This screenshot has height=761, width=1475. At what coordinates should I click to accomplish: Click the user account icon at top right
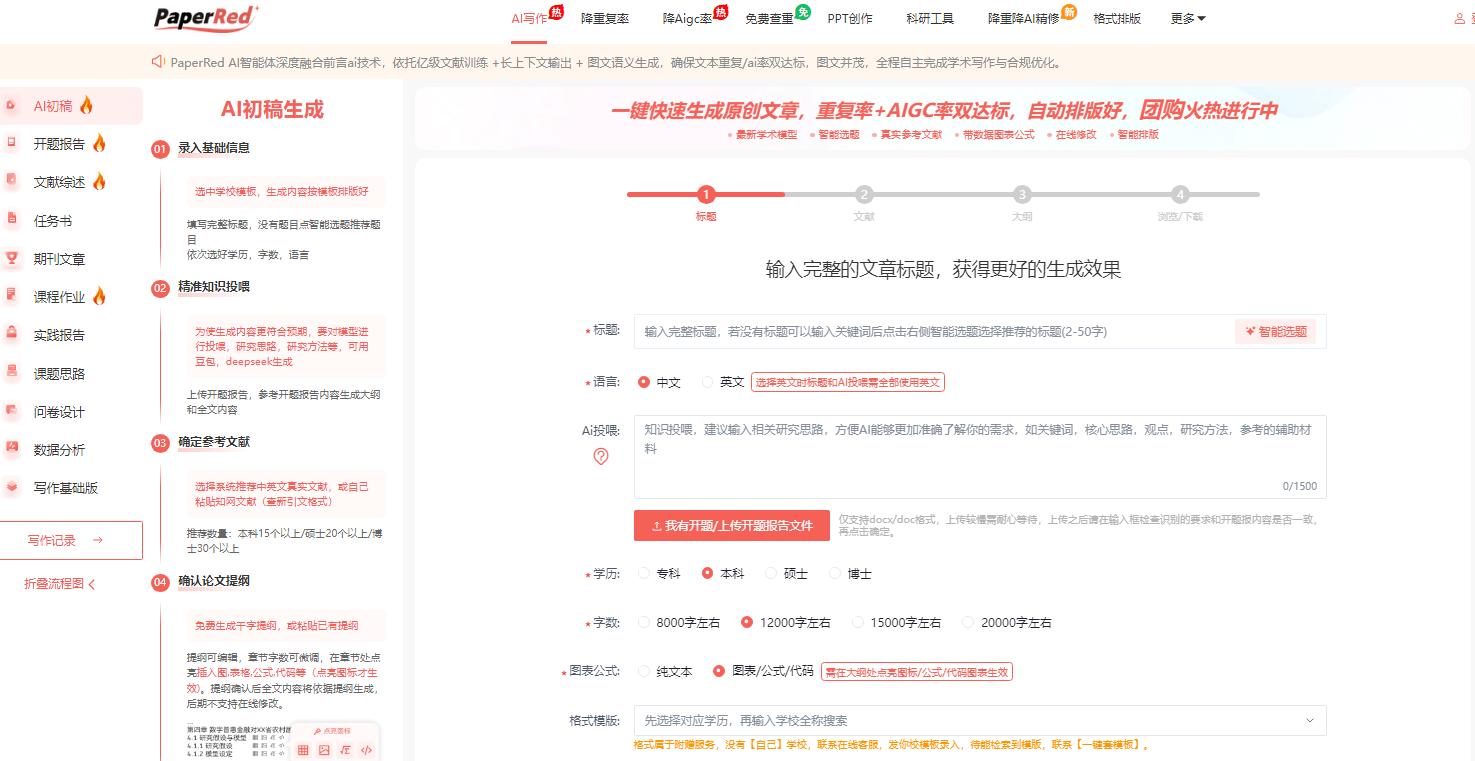pos(1459,18)
